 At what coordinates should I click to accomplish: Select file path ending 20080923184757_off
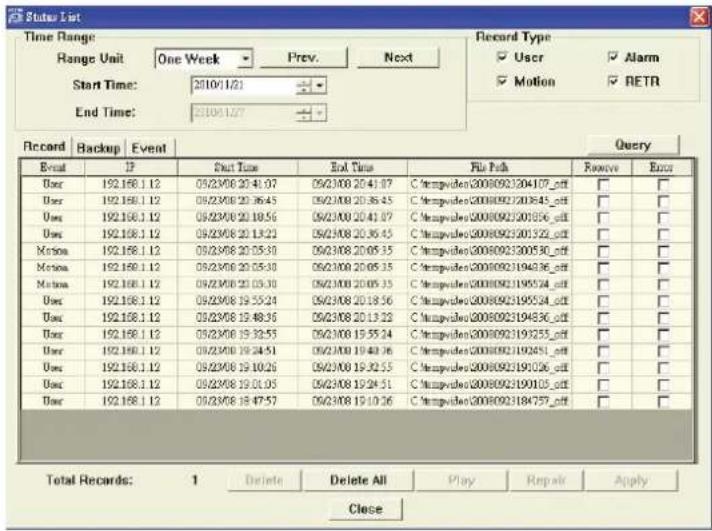coord(490,401)
